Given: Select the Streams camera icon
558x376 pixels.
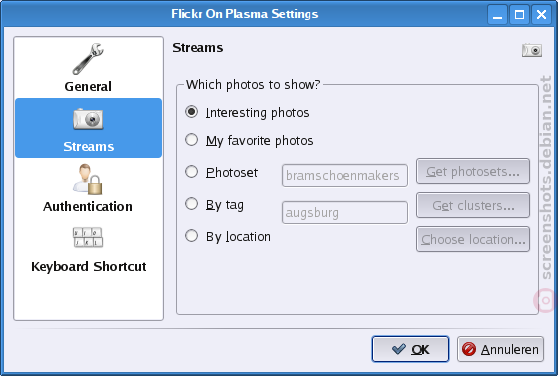Looking at the screenshot, I should click(x=88, y=119).
